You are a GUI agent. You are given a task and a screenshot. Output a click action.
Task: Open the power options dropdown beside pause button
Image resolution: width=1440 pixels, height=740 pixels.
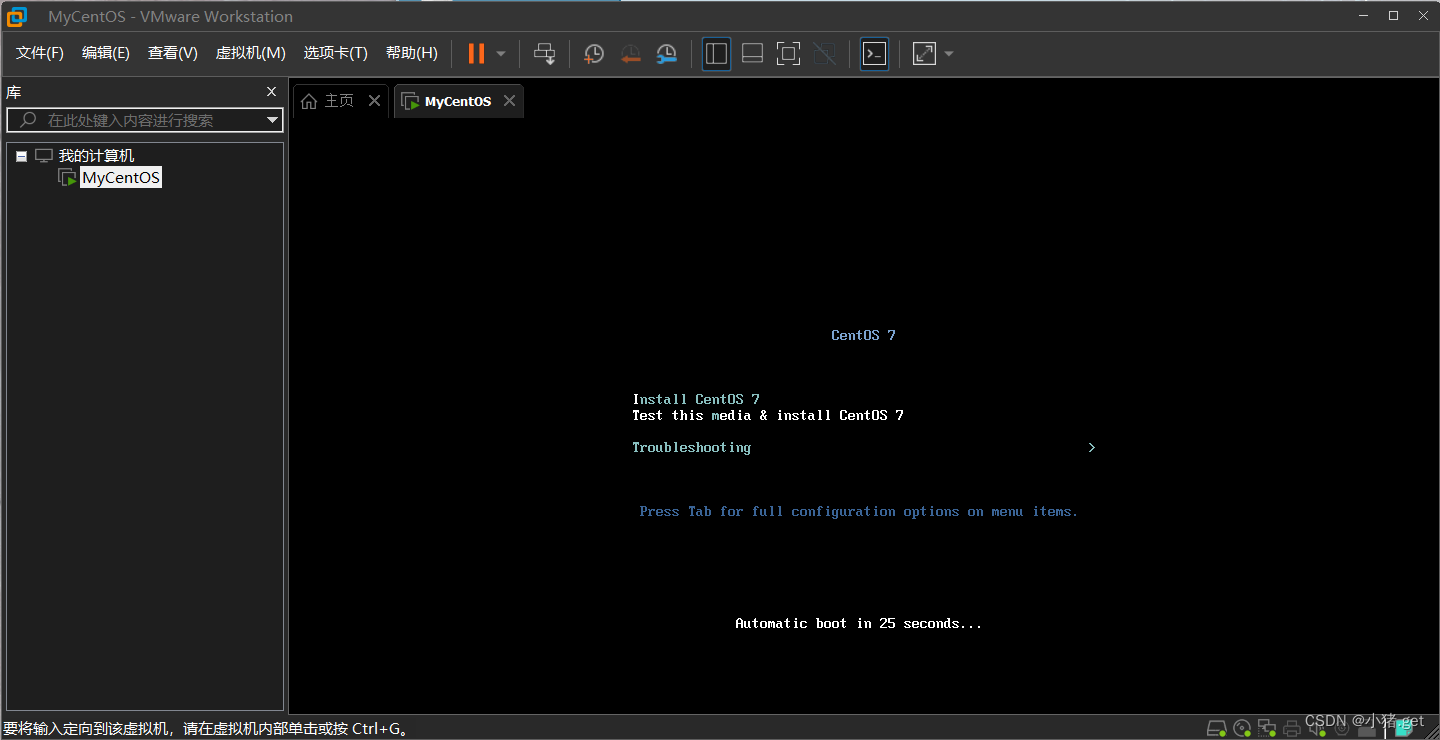tap(501, 54)
